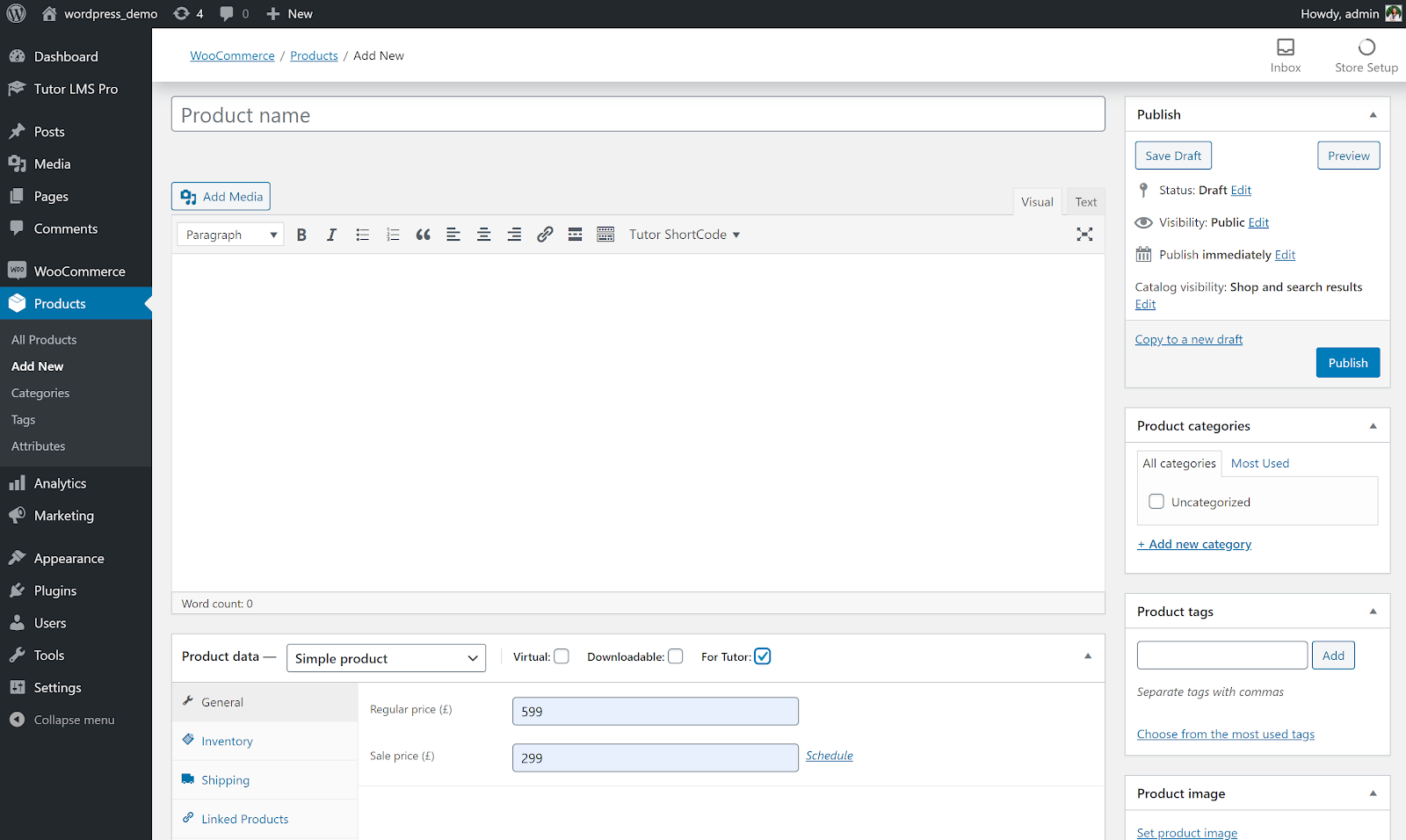This screenshot has width=1406, height=840.
Task: Edit the Public visibility setting
Action: (1258, 222)
